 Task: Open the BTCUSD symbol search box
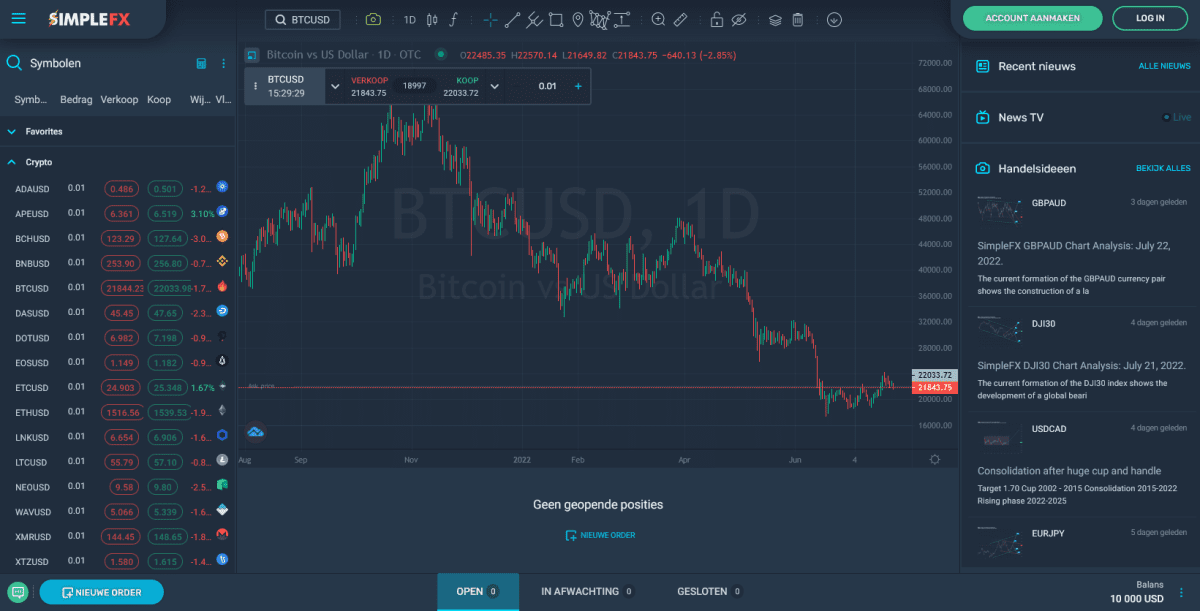point(302,19)
